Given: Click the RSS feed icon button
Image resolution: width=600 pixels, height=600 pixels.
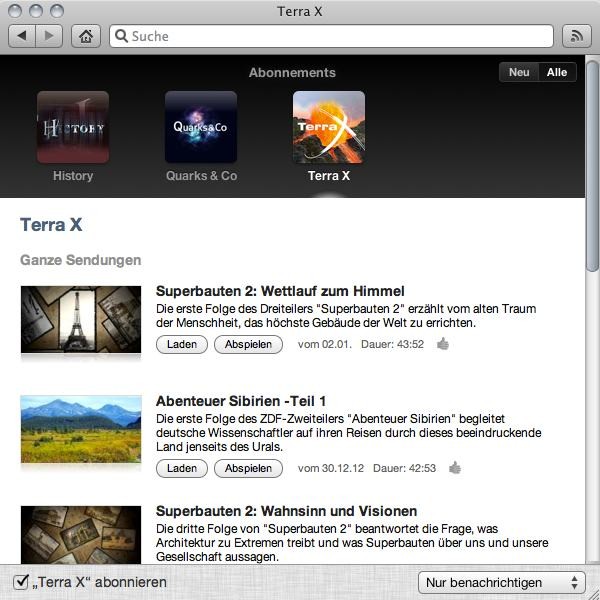Looking at the screenshot, I should [577, 36].
